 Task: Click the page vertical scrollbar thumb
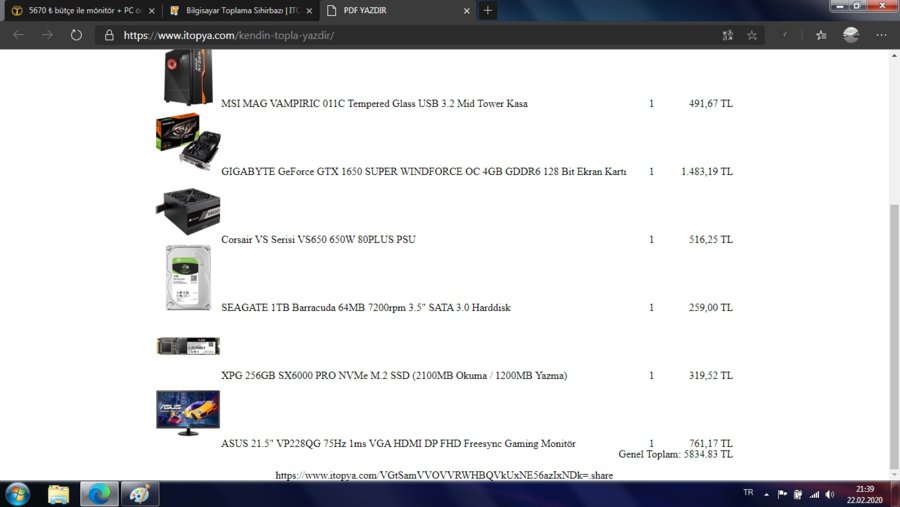894,336
